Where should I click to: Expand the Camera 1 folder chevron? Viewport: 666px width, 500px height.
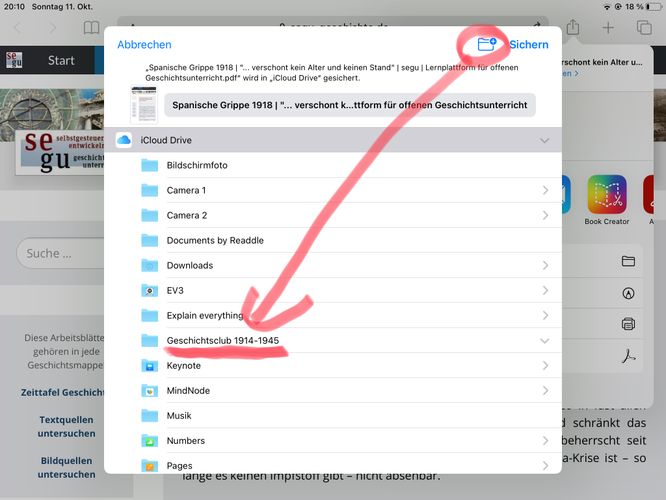[x=545, y=190]
